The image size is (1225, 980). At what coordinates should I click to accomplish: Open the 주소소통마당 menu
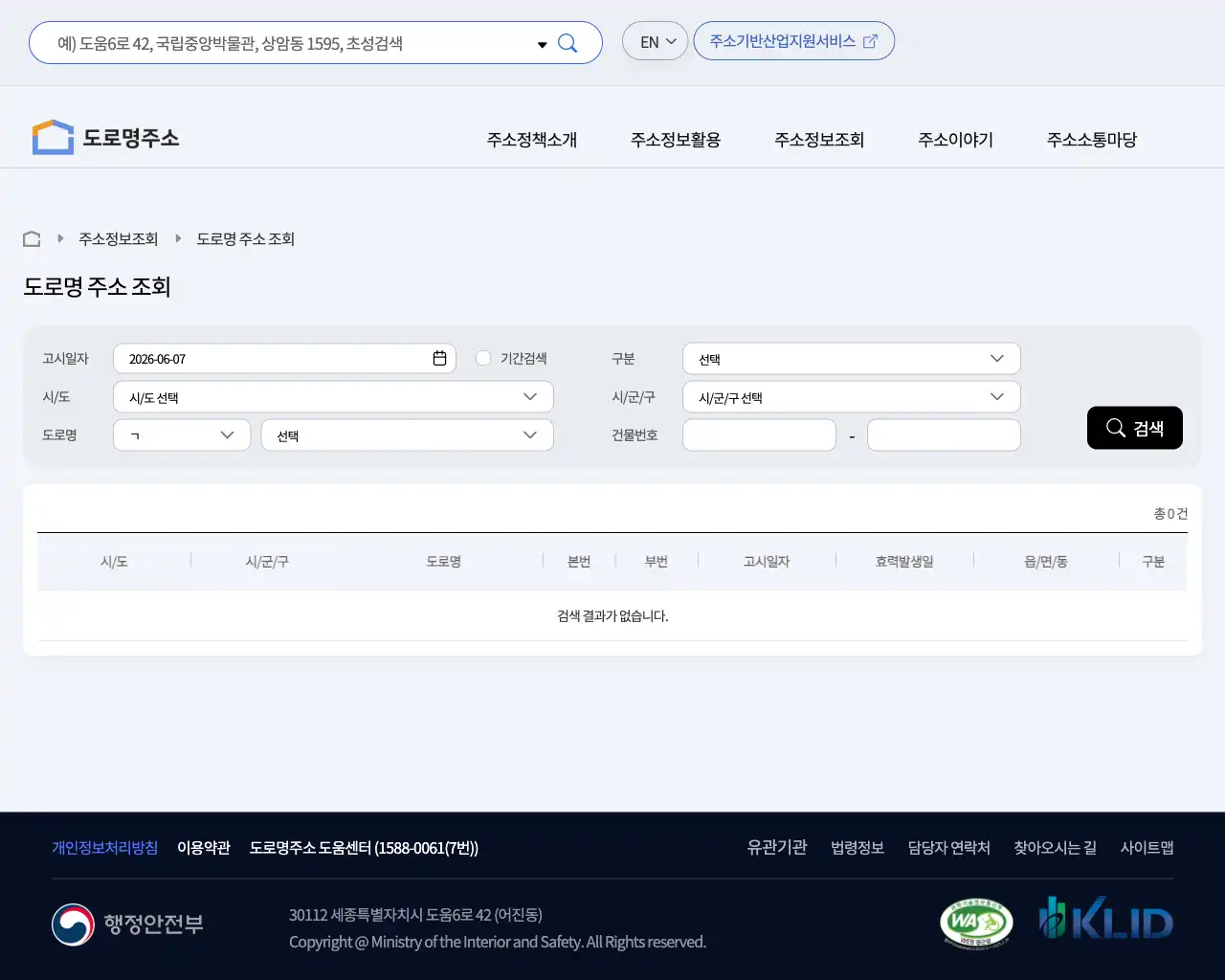click(1092, 140)
